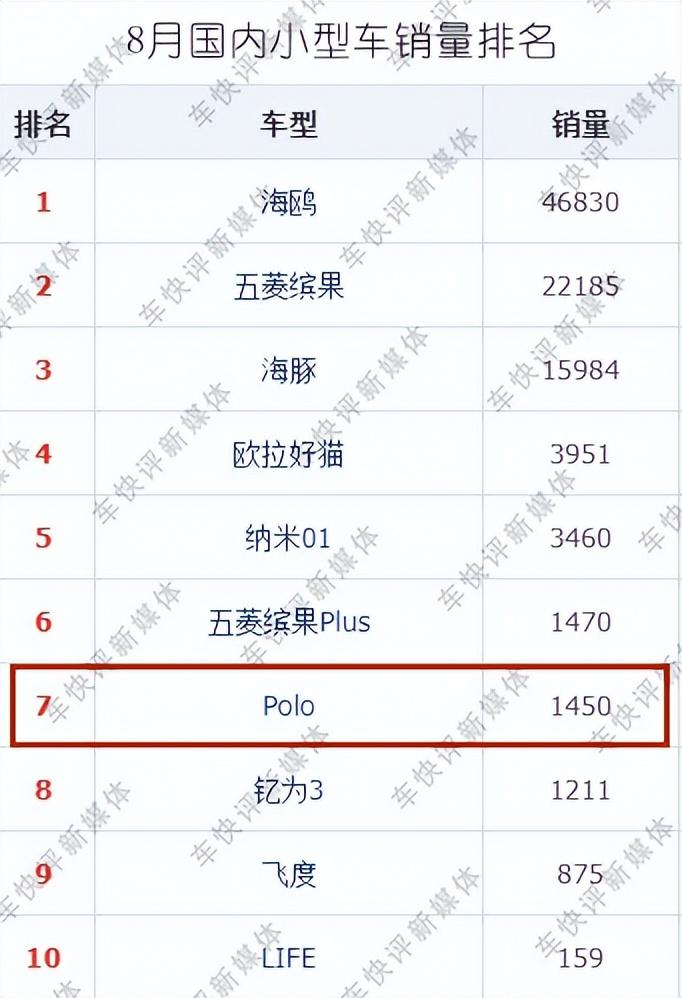Select the 15984 sales value

click(x=580, y=370)
